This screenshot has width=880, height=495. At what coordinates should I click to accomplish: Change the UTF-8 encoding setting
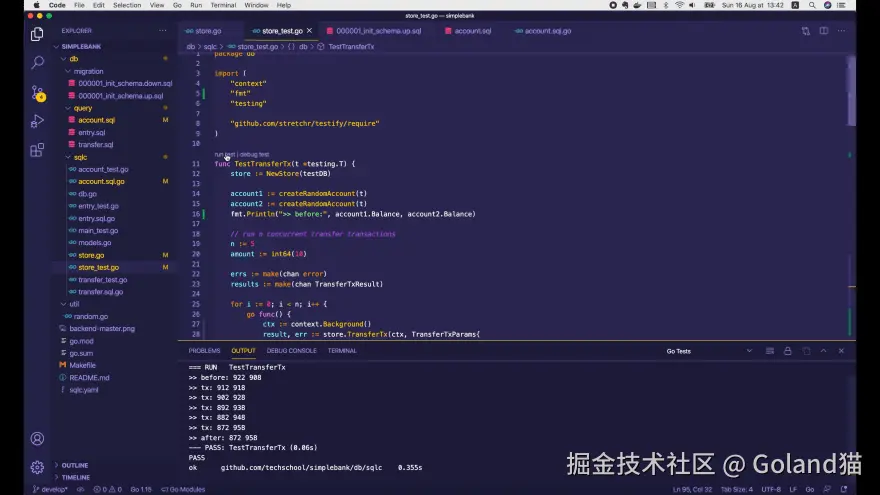(x=771, y=489)
